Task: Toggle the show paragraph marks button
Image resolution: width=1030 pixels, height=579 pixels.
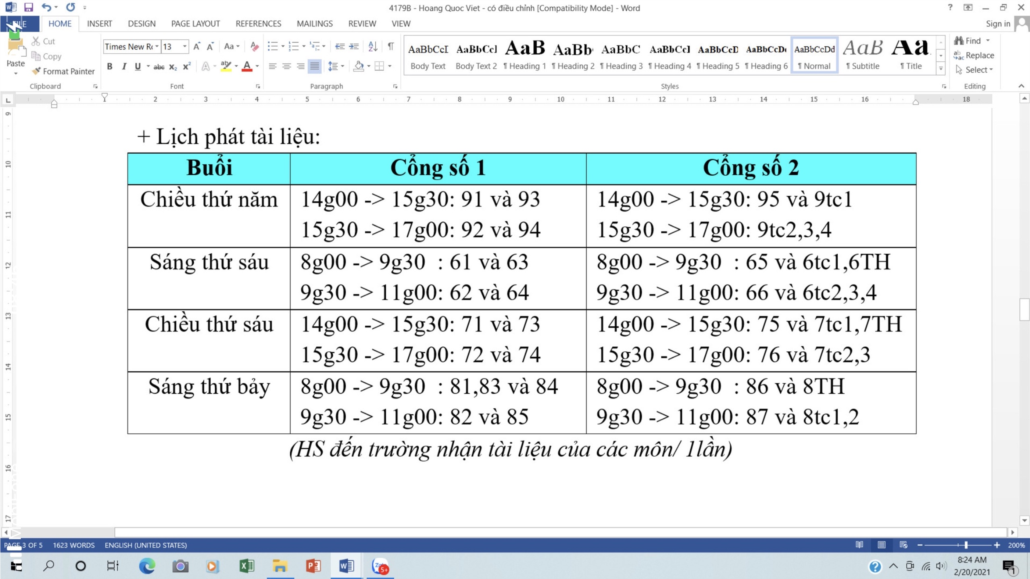Action: click(x=390, y=46)
